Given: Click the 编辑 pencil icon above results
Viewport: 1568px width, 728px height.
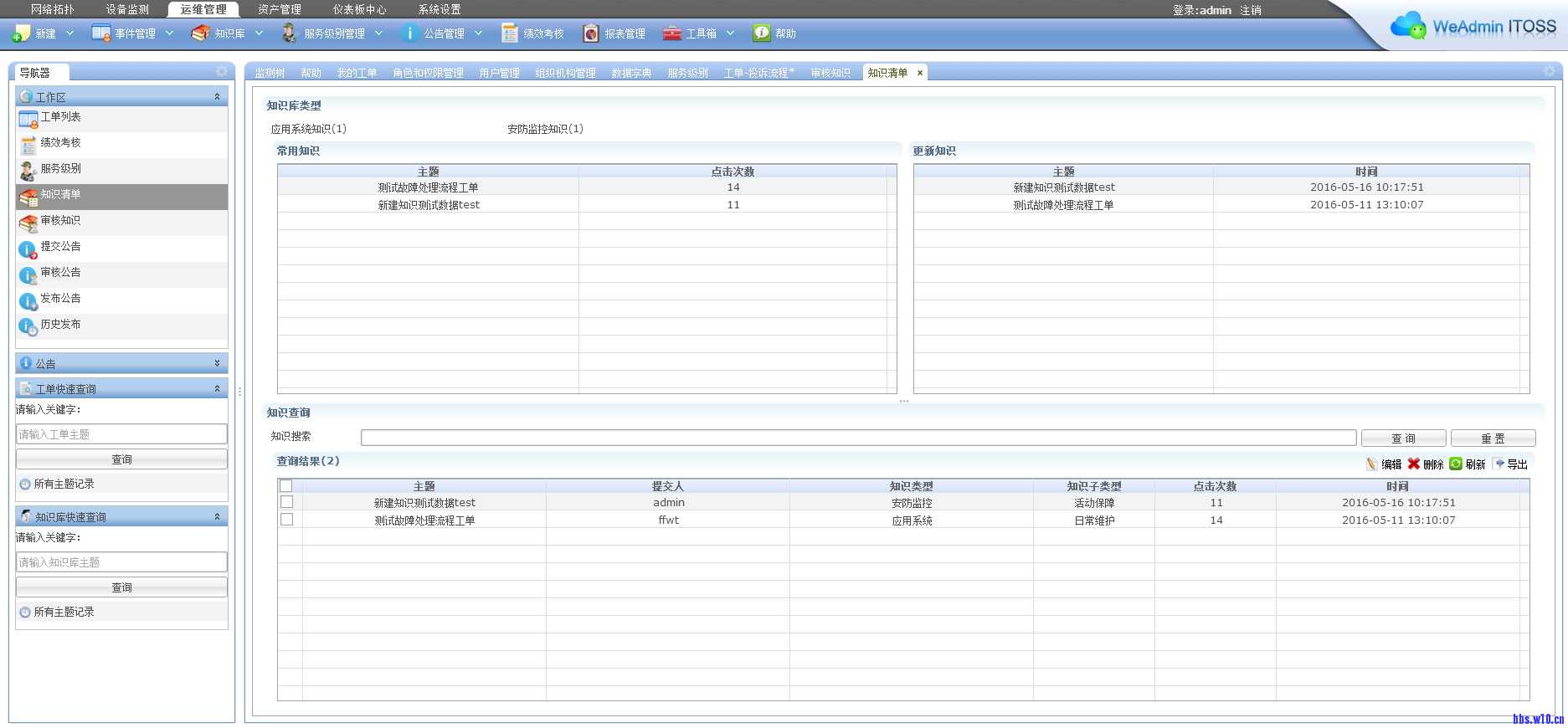Looking at the screenshot, I should [x=1371, y=464].
